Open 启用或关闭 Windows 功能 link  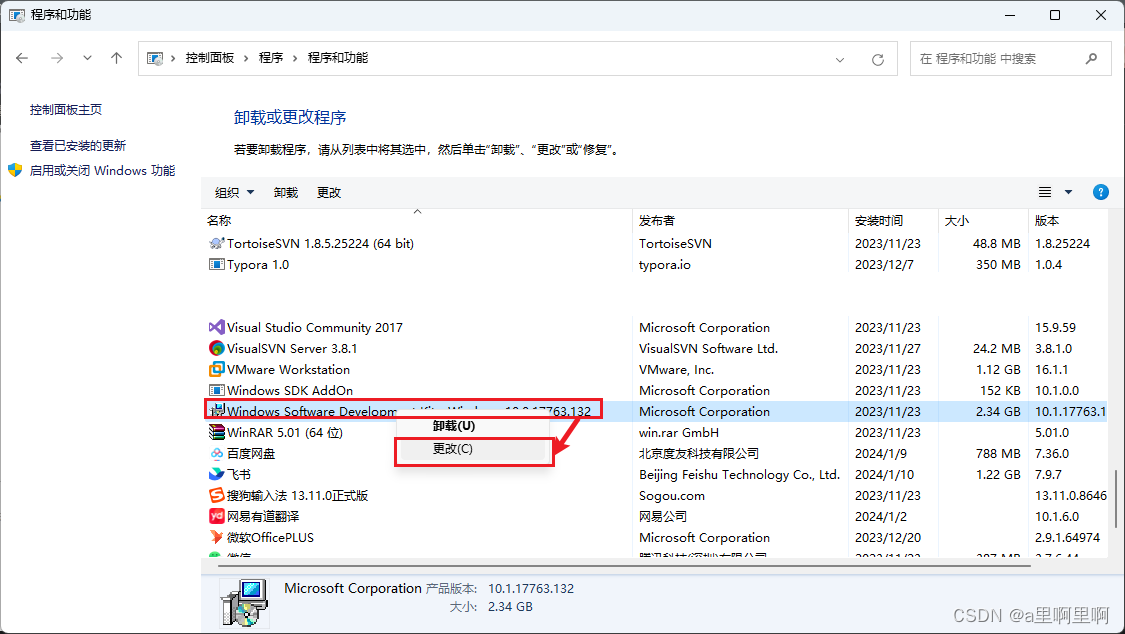tap(103, 171)
